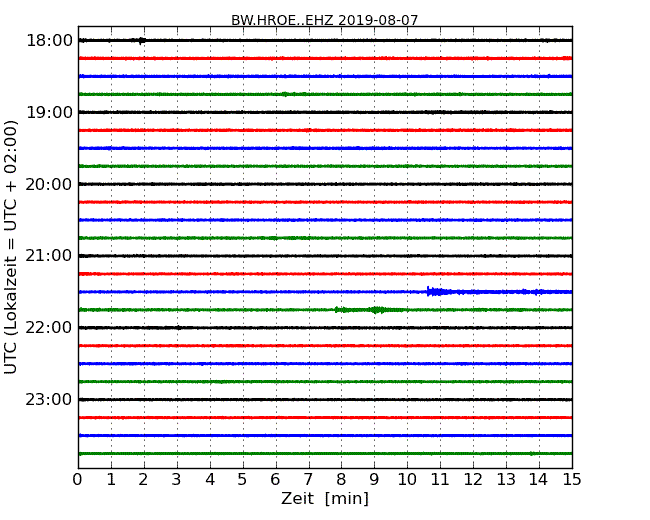Select the 18:00 time label
This screenshot has height=520, width=650.
49,41
